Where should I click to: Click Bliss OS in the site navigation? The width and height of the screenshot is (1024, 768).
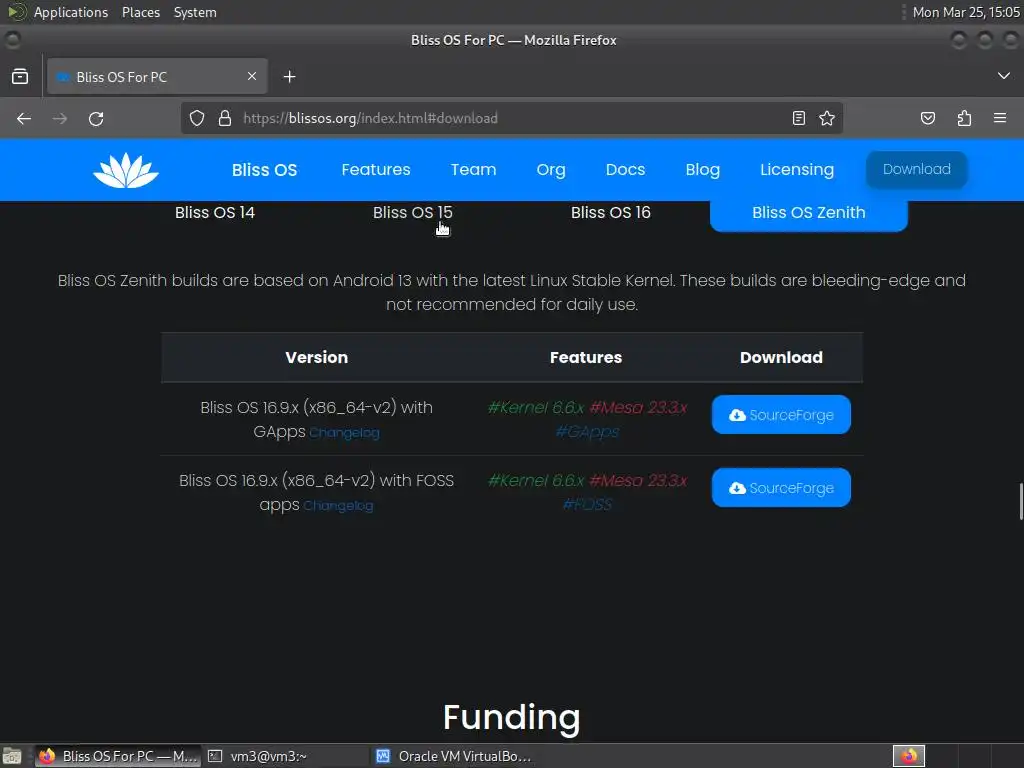[x=264, y=170]
